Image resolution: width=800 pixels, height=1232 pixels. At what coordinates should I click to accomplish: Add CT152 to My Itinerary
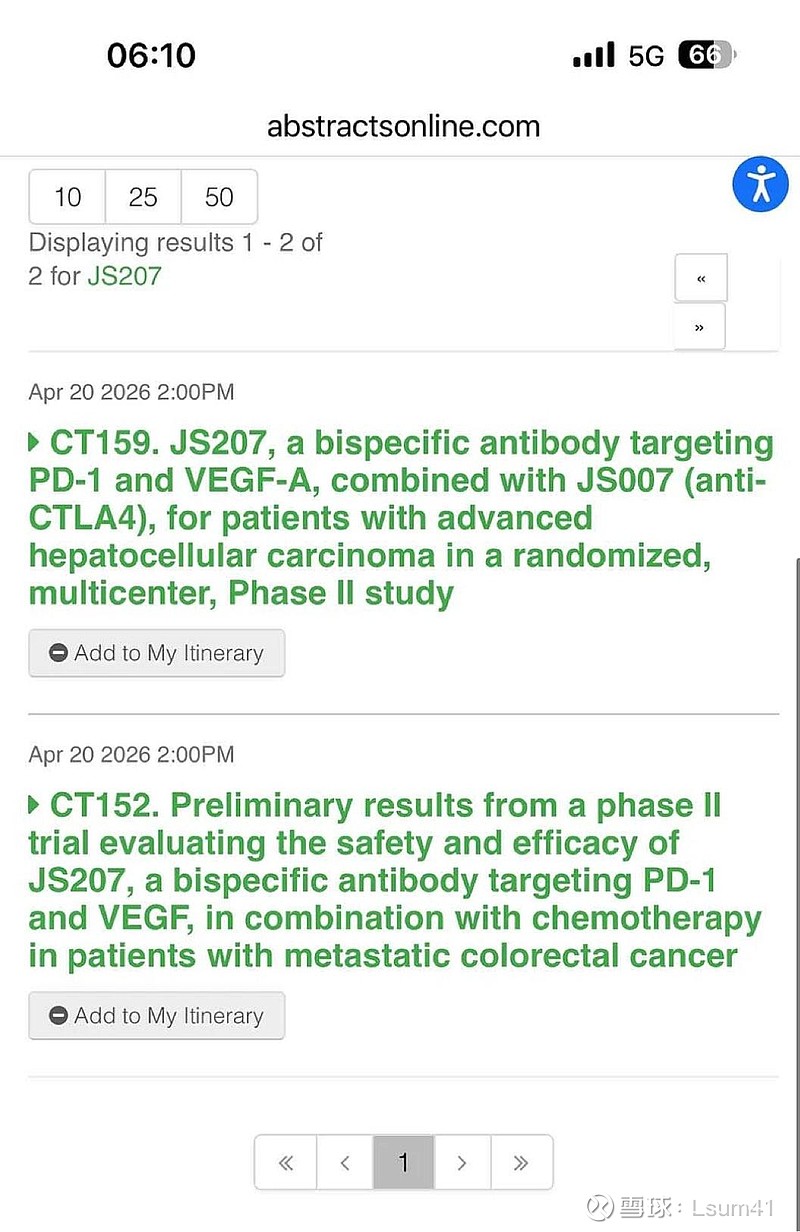pos(157,1016)
